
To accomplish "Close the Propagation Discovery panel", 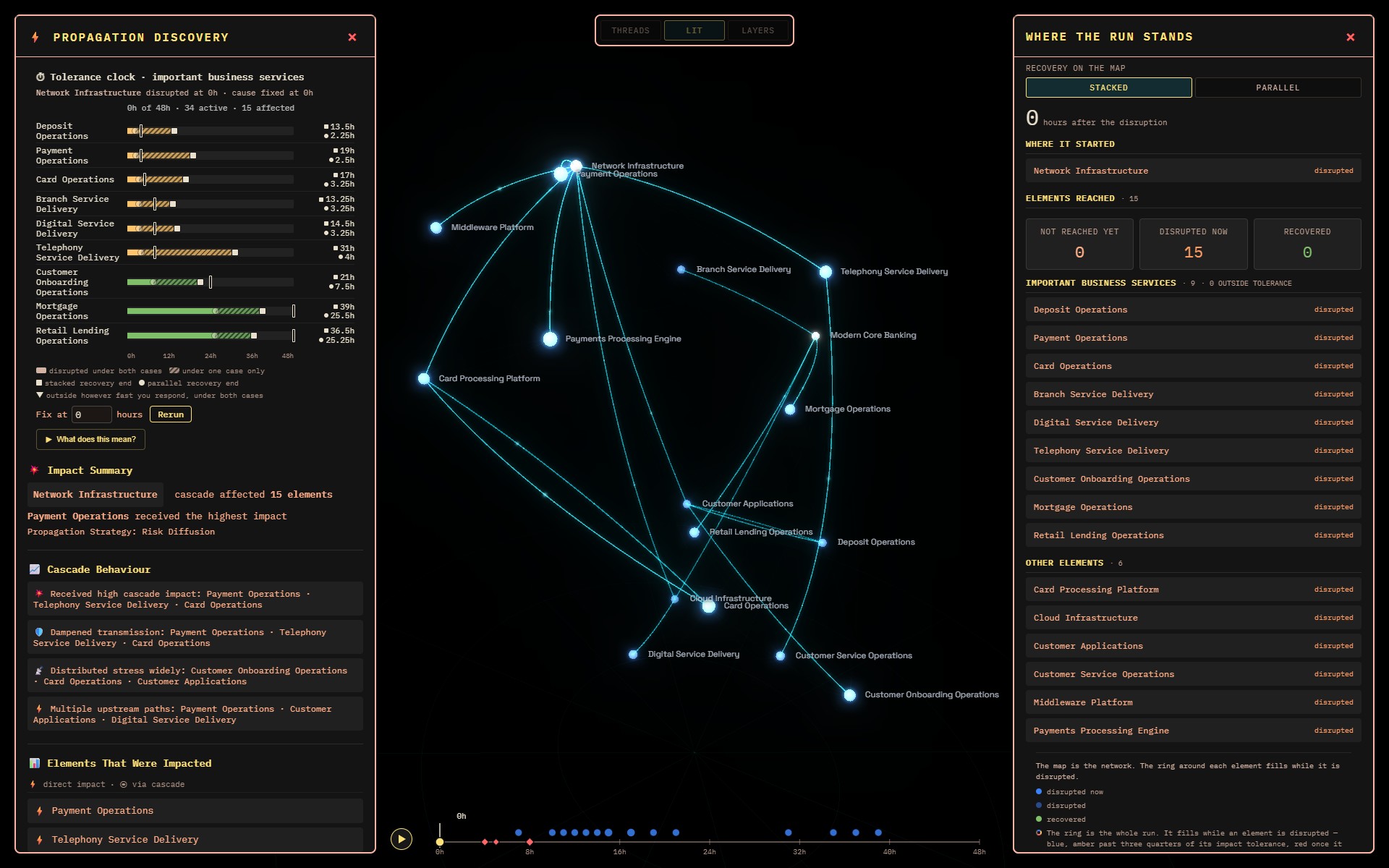I will click(x=352, y=37).
